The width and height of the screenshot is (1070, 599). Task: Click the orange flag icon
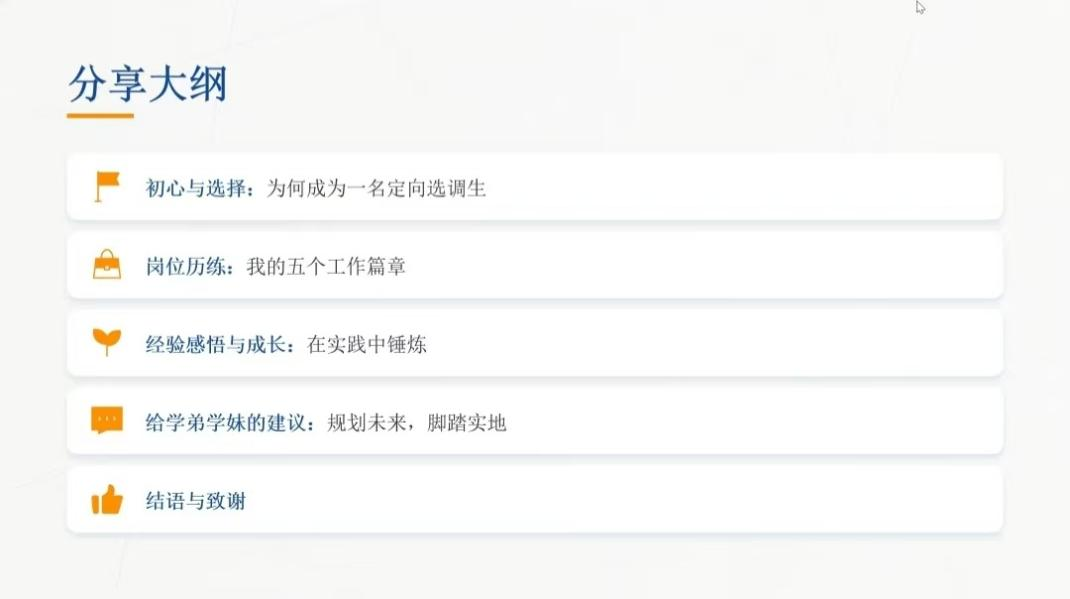[107, 186]
